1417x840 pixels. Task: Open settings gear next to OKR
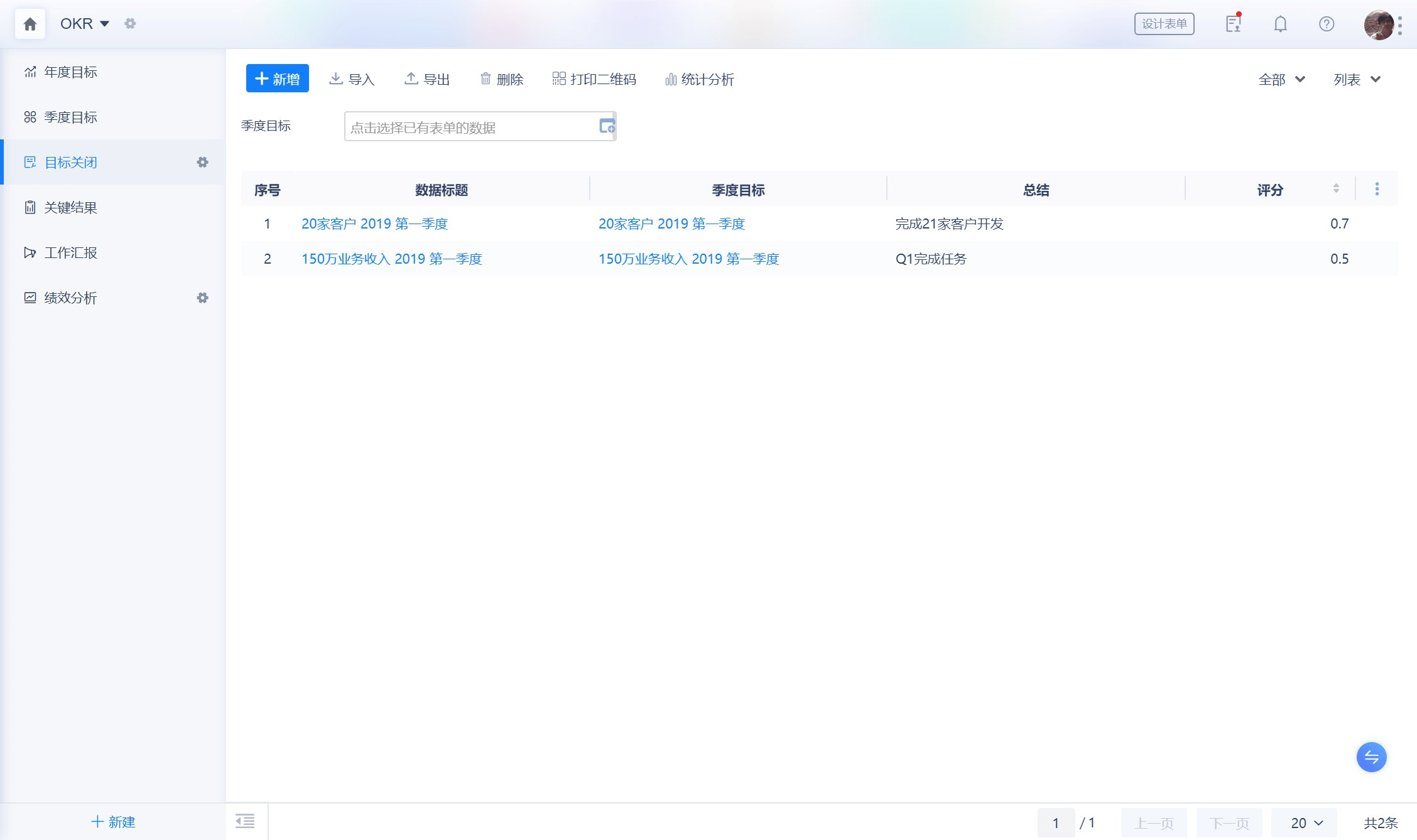130,24
